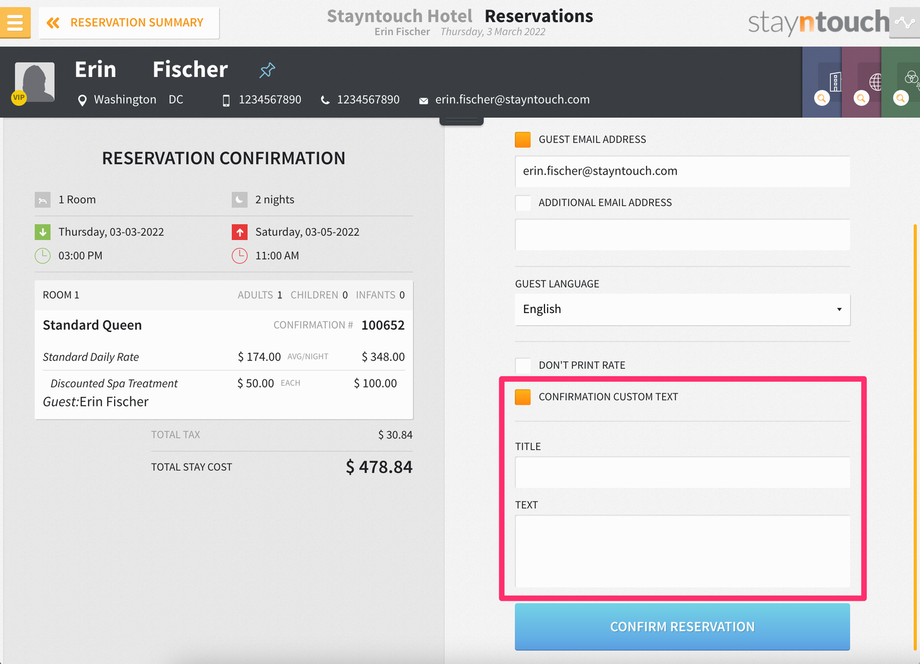Toggle Confirmation Custom Text checkbox
This screenshot has height=664, width=920.
[523, 397]
